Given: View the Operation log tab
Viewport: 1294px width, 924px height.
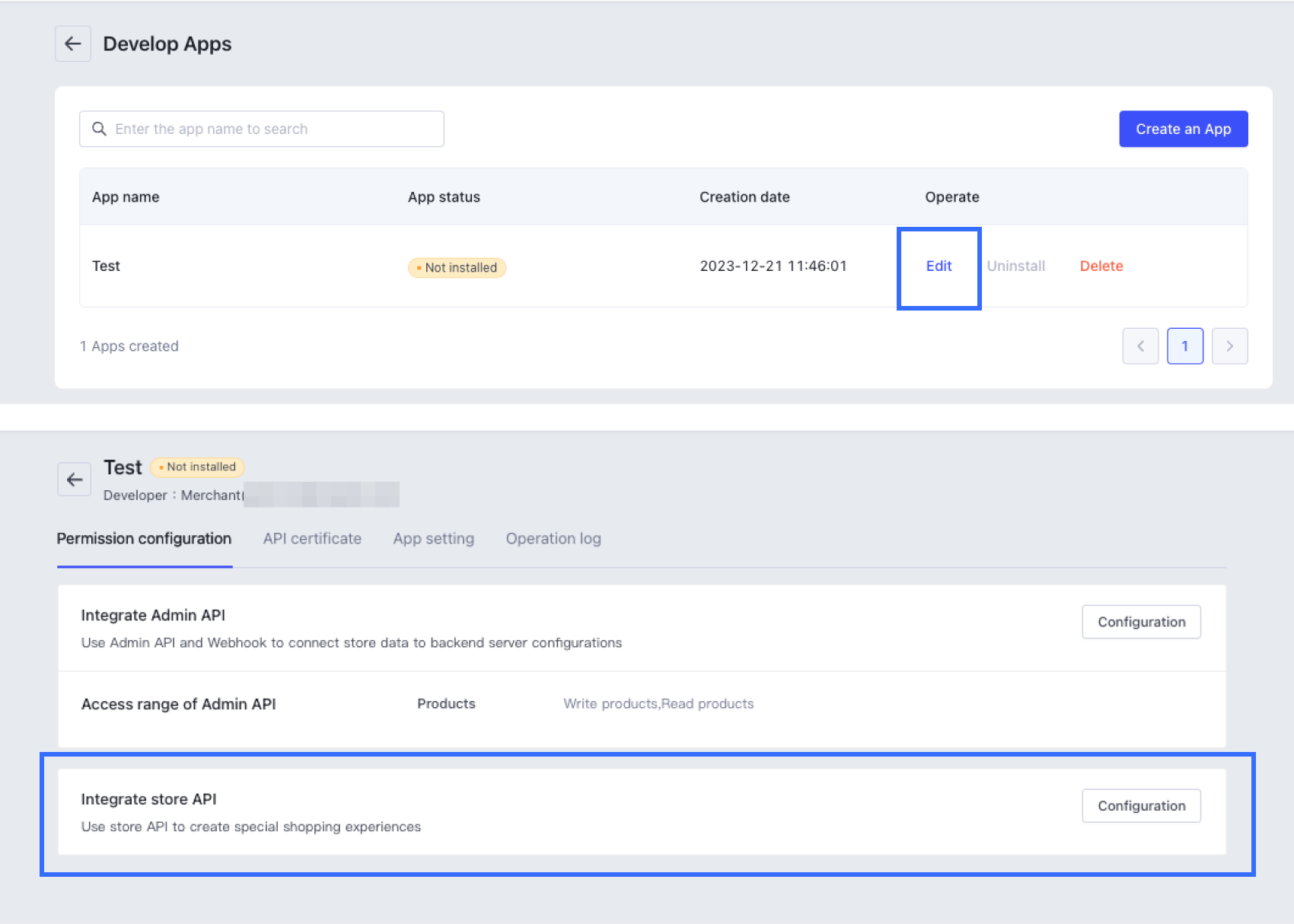Looking at the screenshot, I should click(553, 538).
